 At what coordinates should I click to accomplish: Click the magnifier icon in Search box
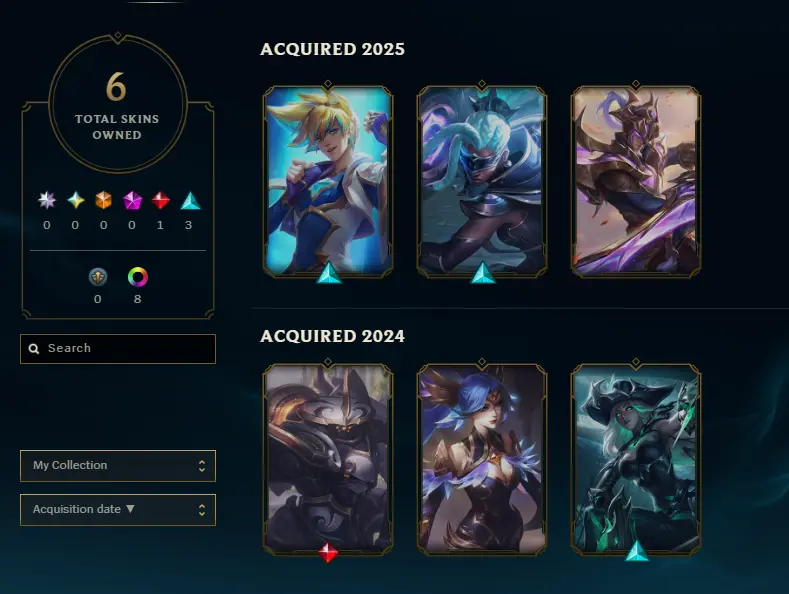point(34,348)
